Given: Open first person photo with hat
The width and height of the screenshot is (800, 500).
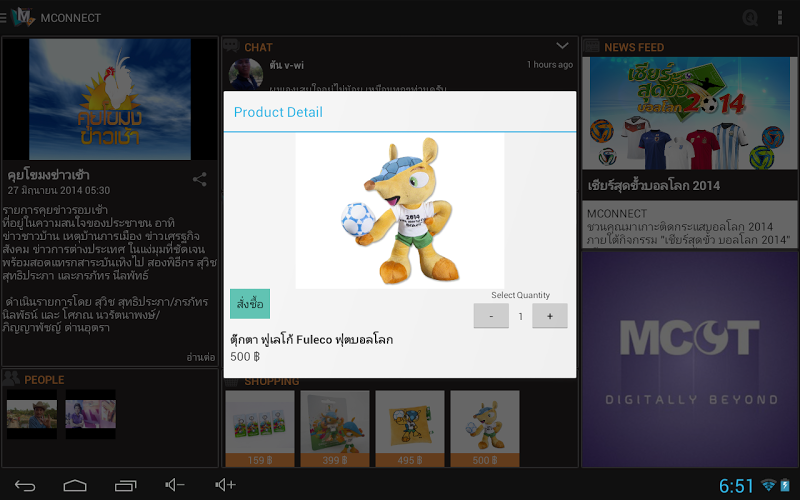Looking at the screenshot, I should coord(32,414).
